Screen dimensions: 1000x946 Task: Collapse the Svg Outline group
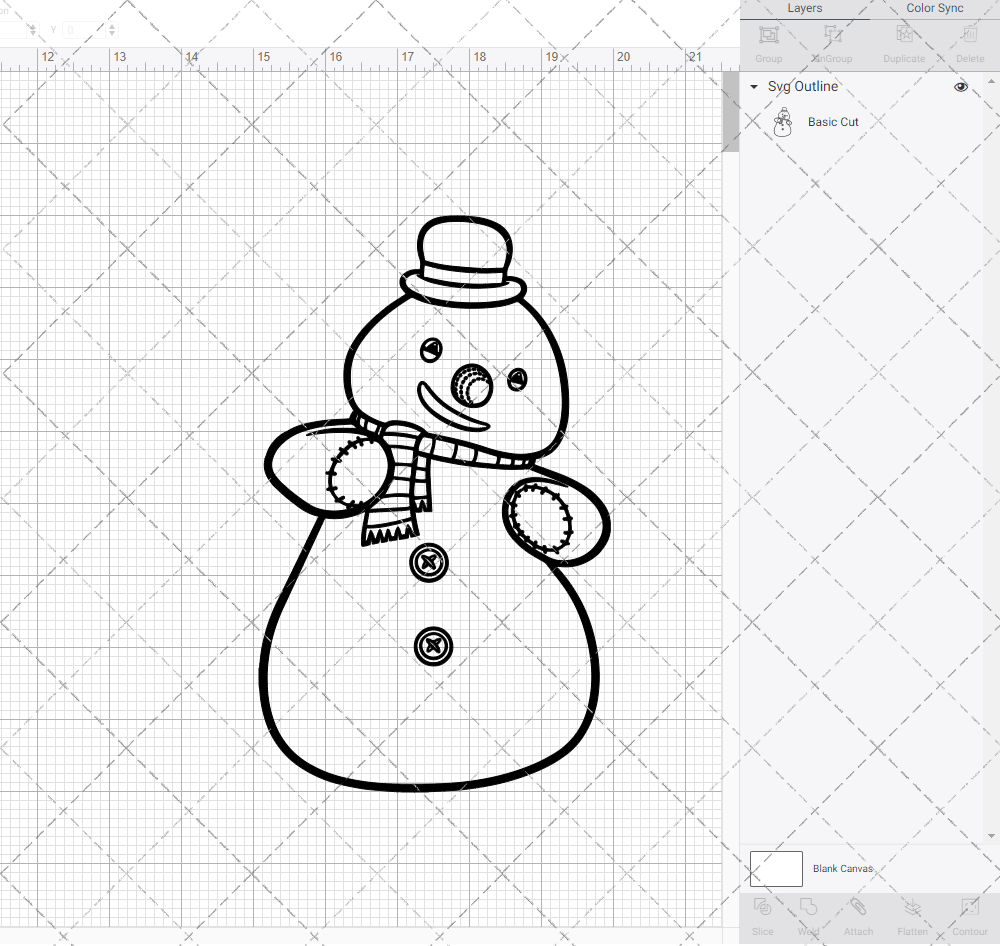point(752,87)
